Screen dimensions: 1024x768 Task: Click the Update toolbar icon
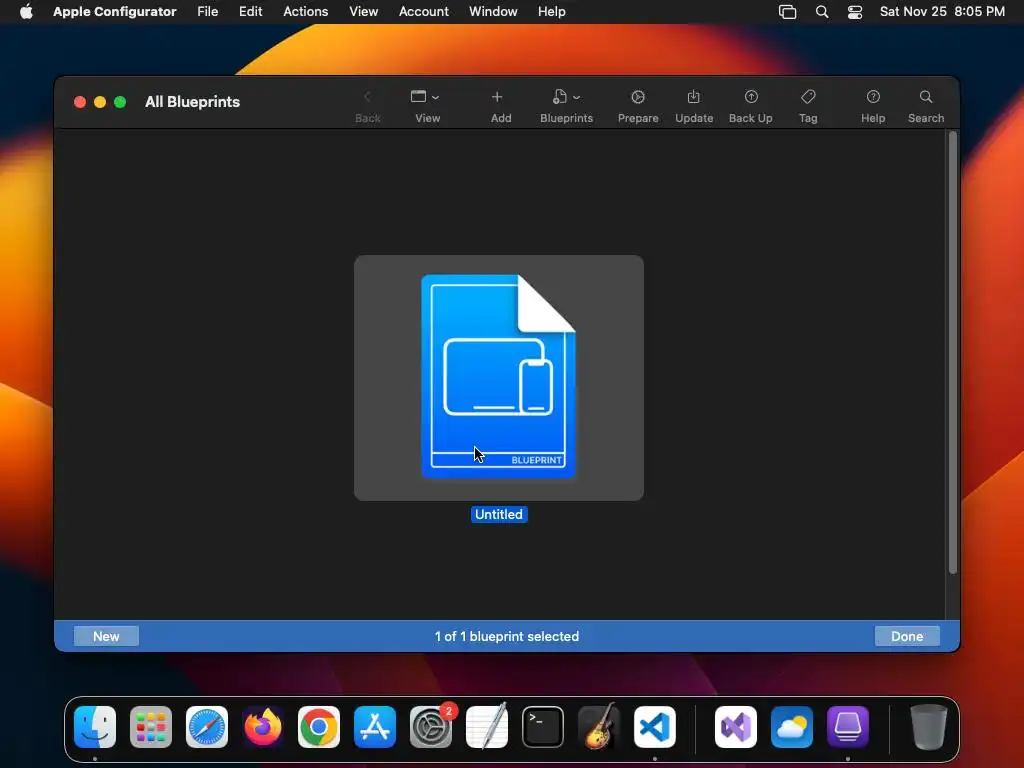[x=693, y=106]
